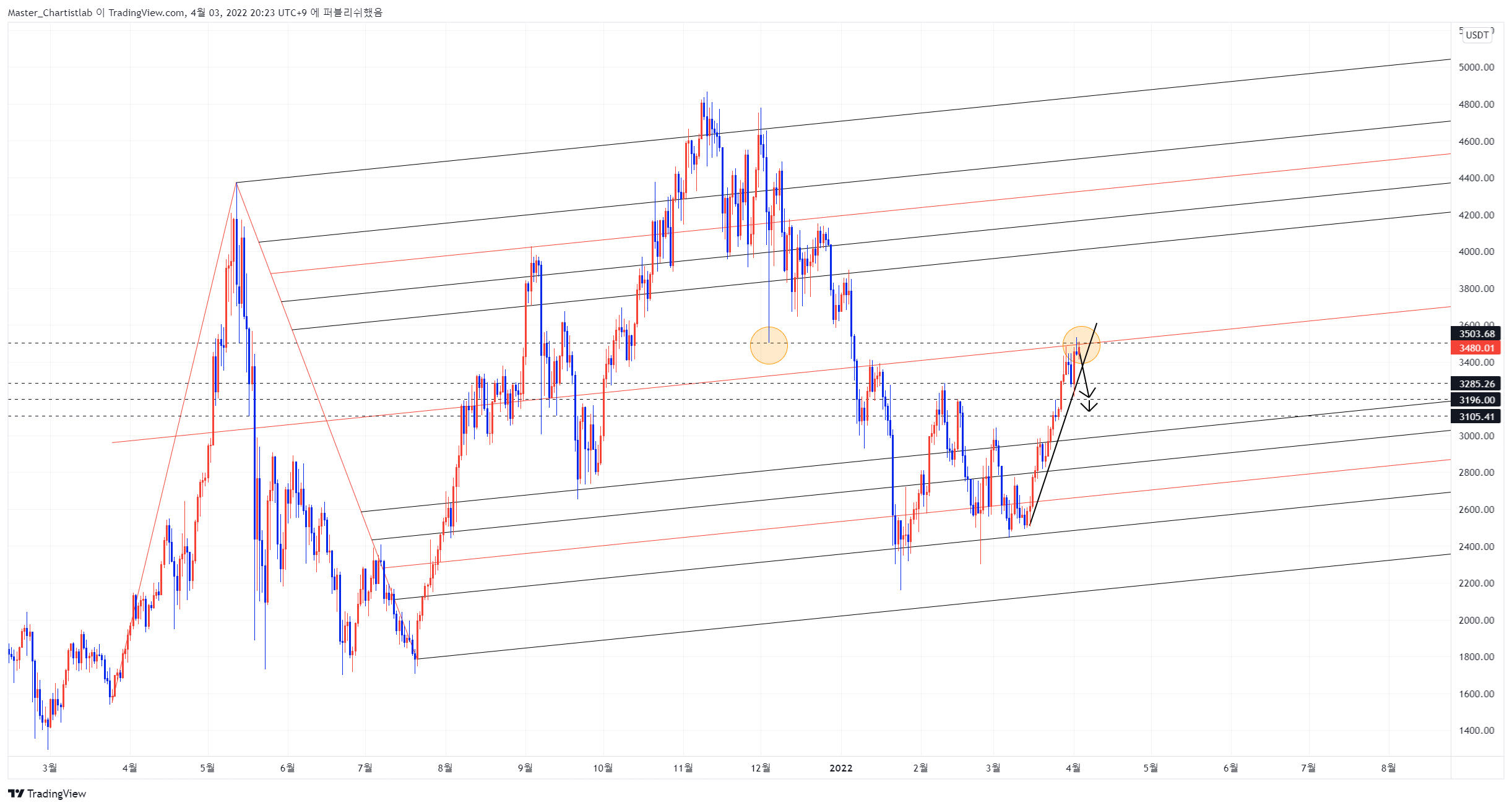Image resolution: width=1512 pixels, height=808 pixels.
Task: Click the 12월 label on time axis
Action: (761, 768)
